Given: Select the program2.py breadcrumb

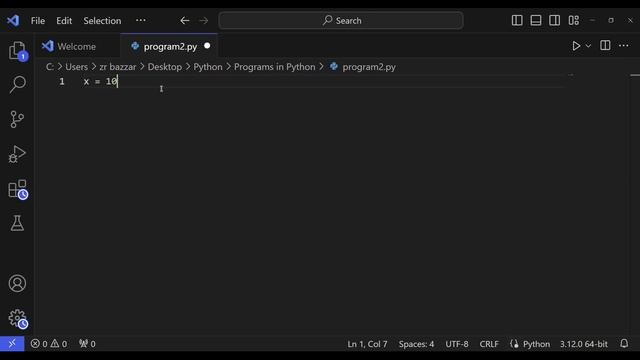Looking at the screenshot, I should click(x=368, y=67).
